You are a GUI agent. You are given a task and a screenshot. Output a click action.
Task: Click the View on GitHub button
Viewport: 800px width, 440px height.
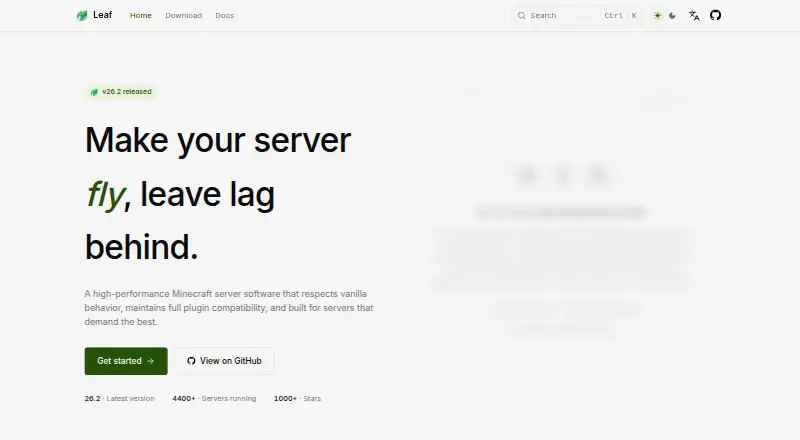click(x=224, y=361)
